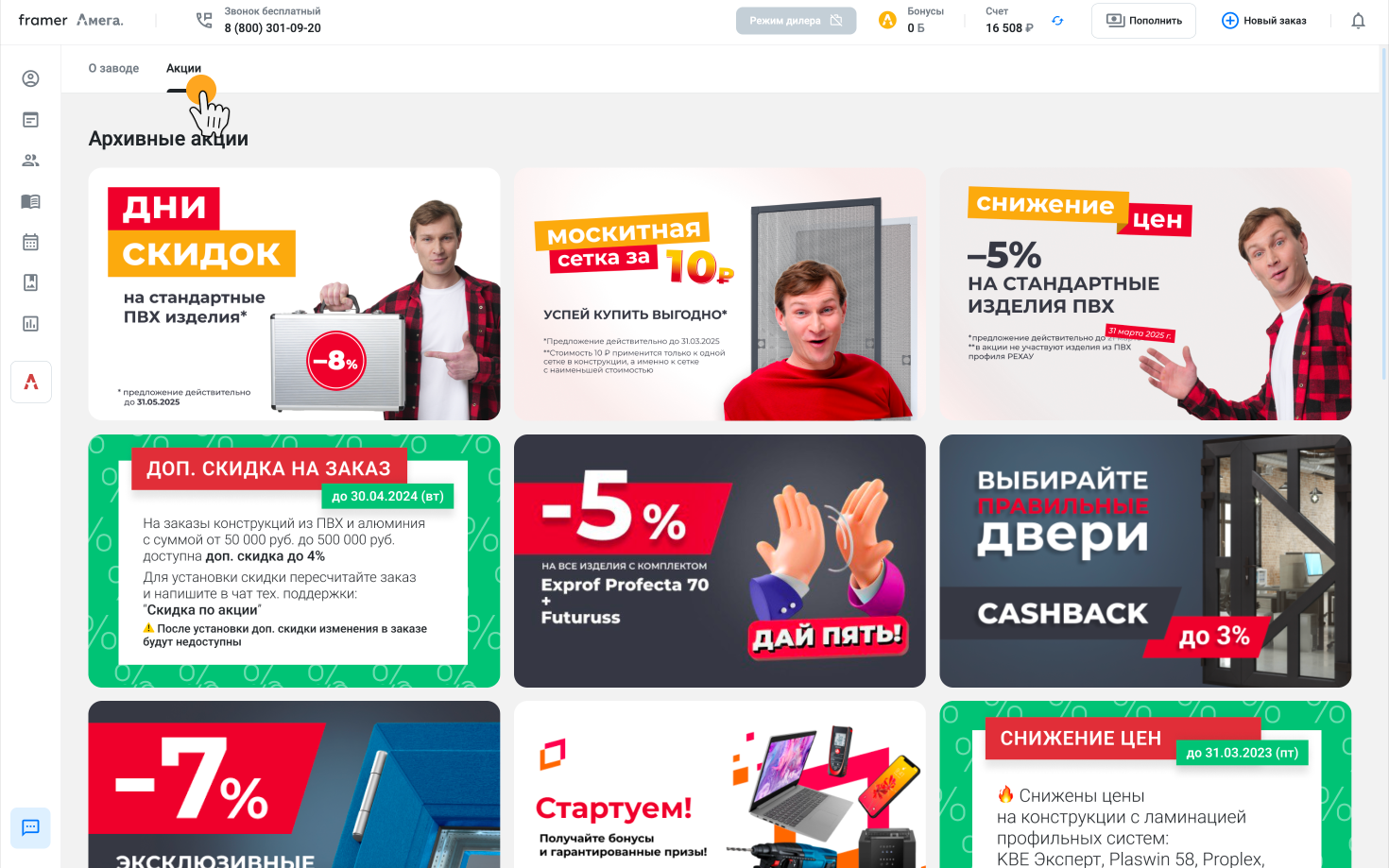This screenshot has height=868, width=1389.
Task: Open the clients group sidebar icon
Action: pyautogui.click(x=30, y=161)
